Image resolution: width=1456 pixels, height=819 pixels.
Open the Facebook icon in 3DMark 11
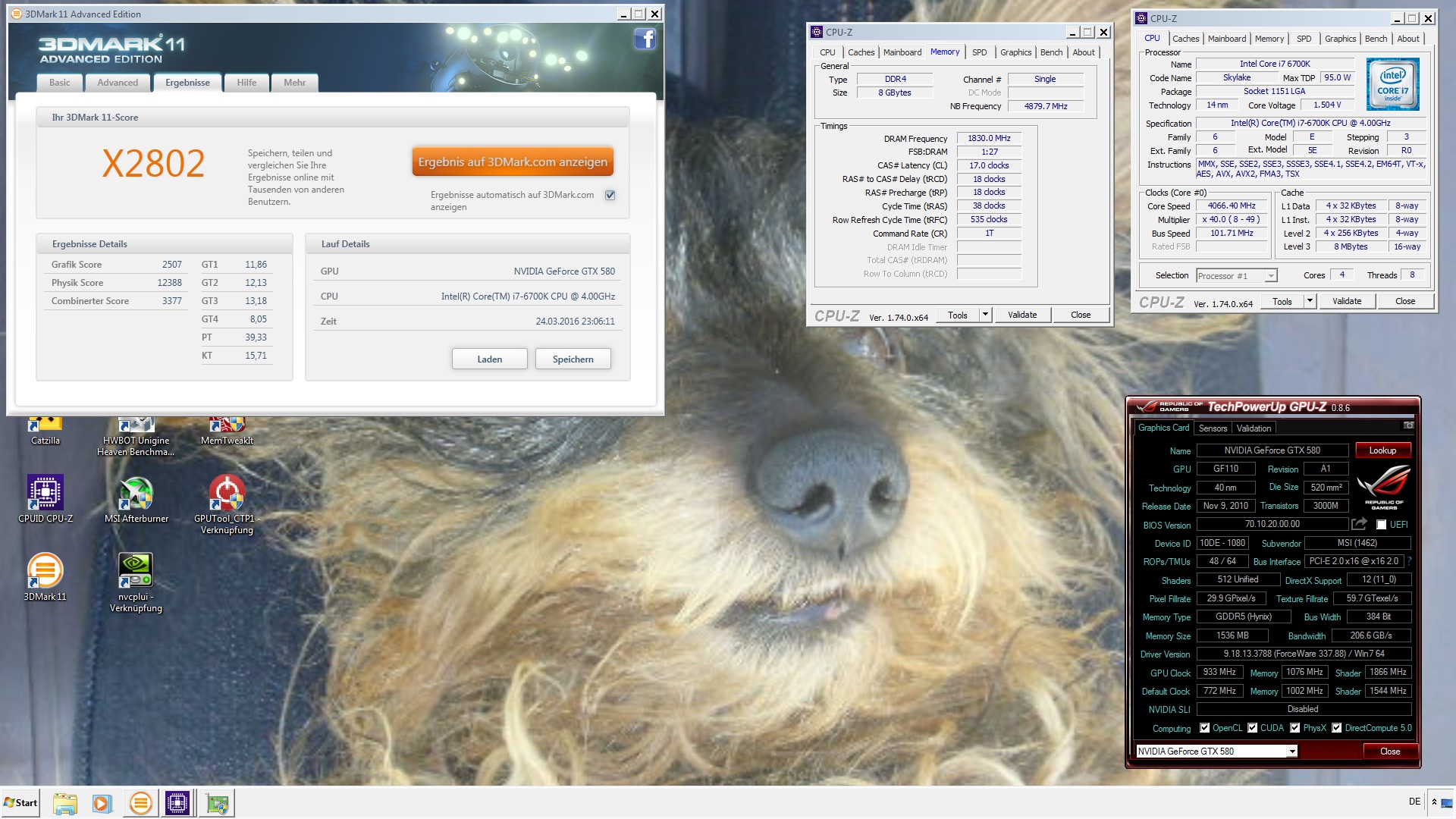[645, 39]
